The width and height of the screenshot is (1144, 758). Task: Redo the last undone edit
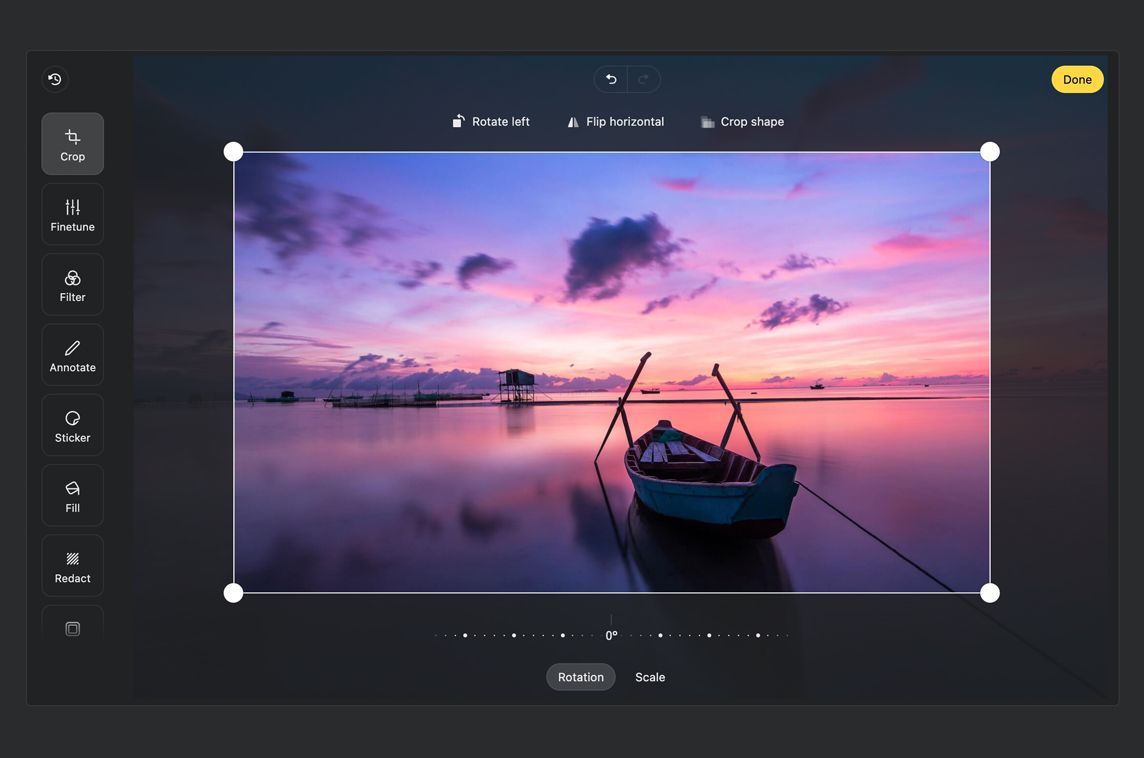(643, 79)
